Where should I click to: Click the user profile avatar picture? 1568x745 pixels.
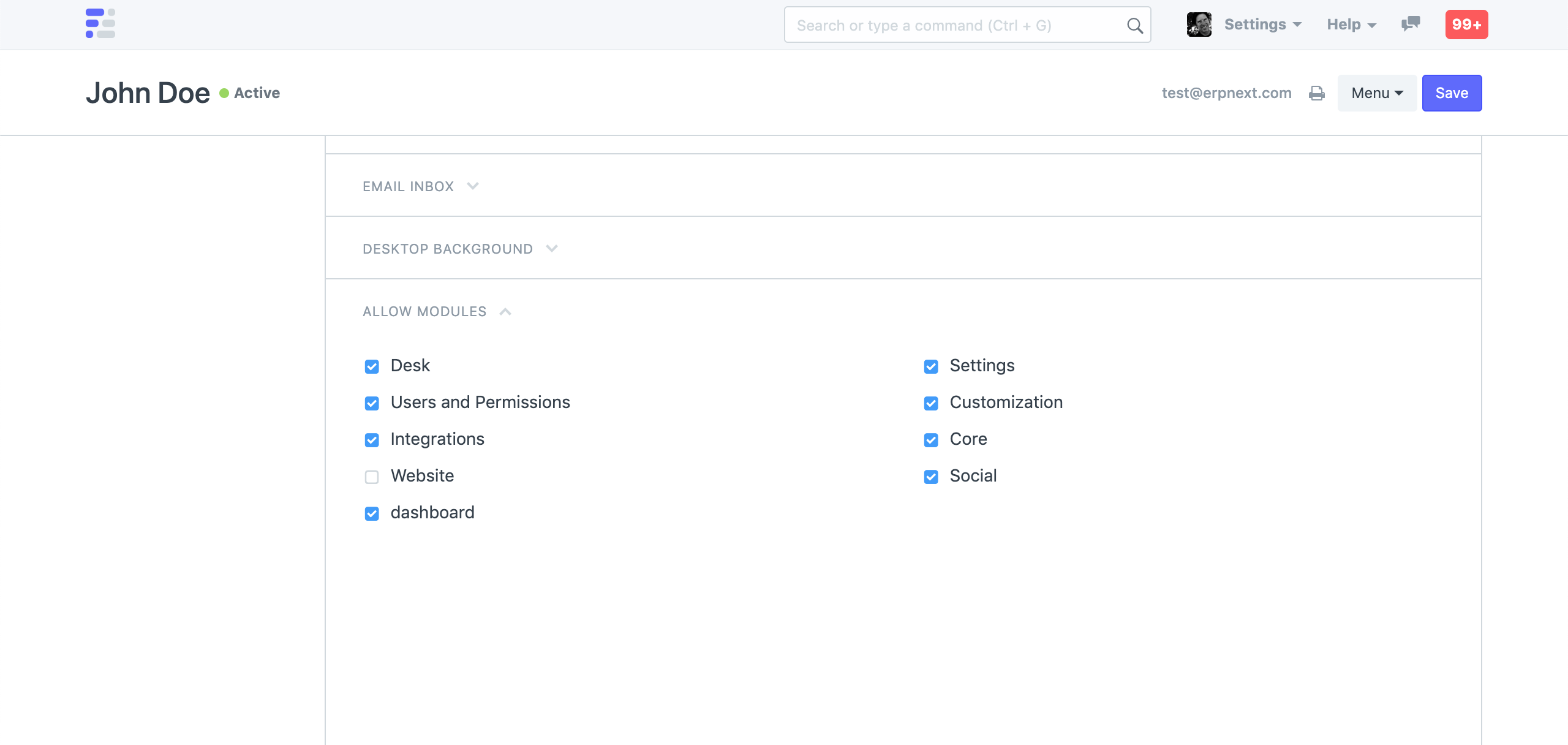1199,24
